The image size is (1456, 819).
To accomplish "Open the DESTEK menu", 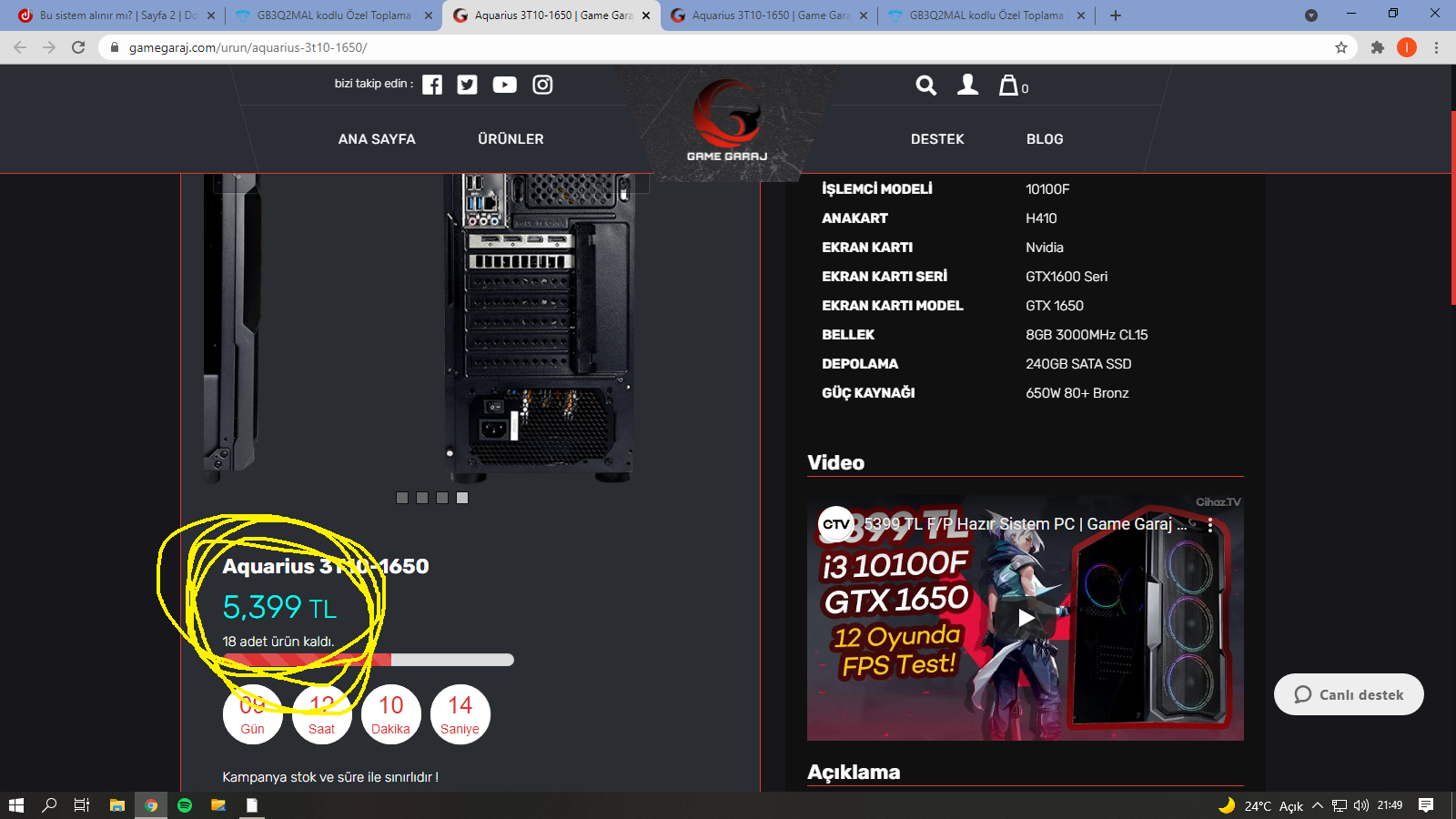I will [937, 139].
